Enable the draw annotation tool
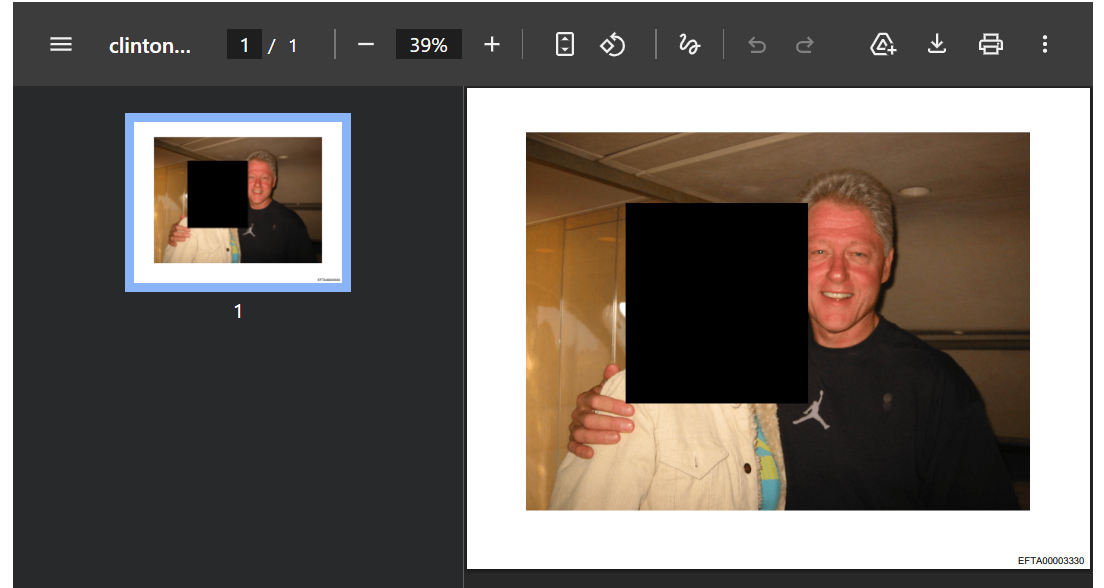The image size is (1104, 588). coord(689,45)
